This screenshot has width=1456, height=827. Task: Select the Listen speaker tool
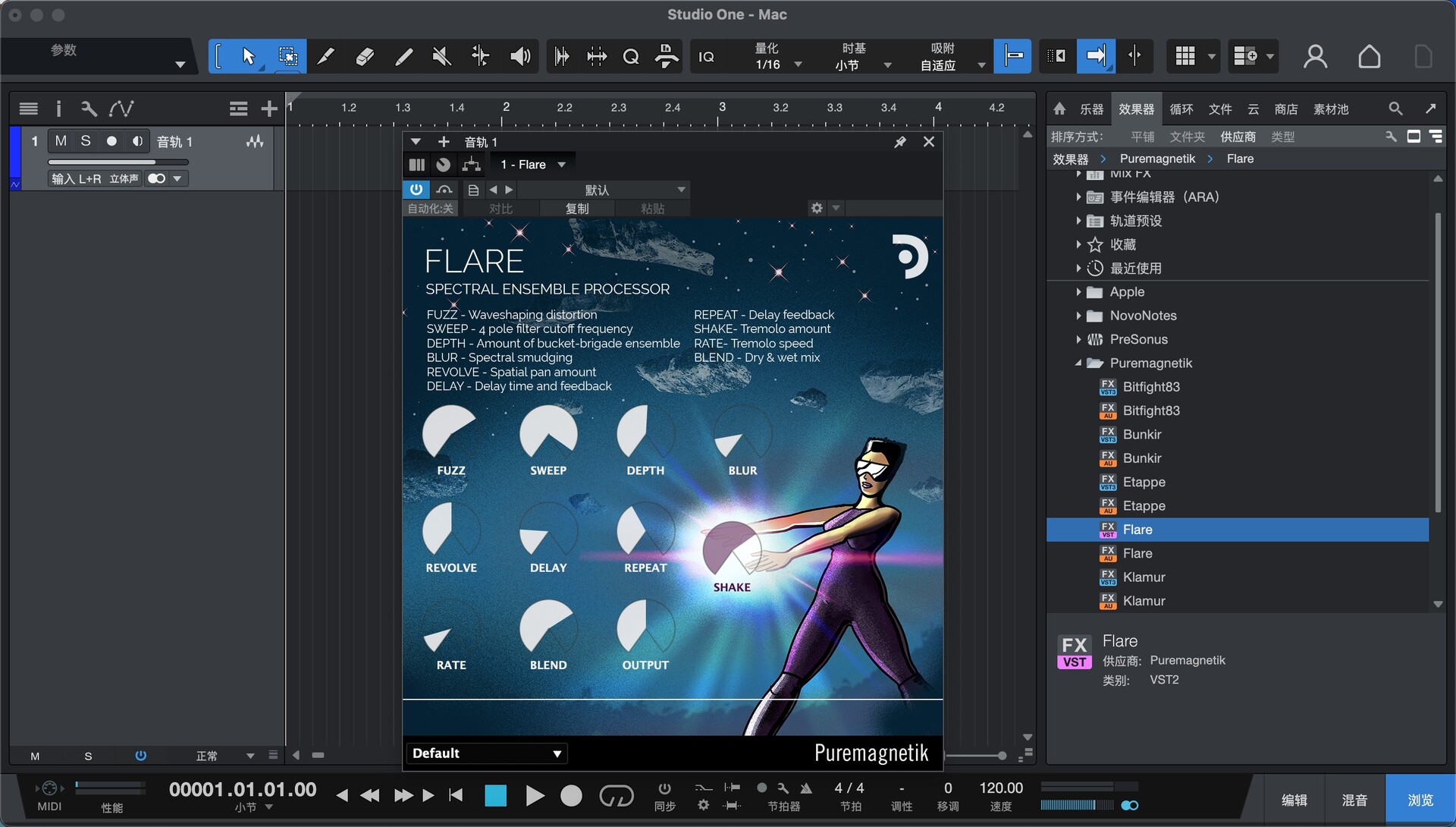[x=520, y=56]
